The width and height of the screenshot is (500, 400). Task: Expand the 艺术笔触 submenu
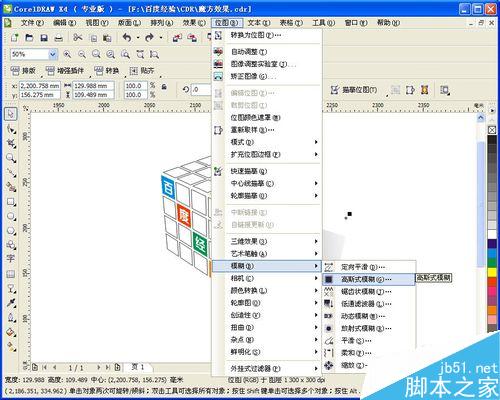point(267,253)
